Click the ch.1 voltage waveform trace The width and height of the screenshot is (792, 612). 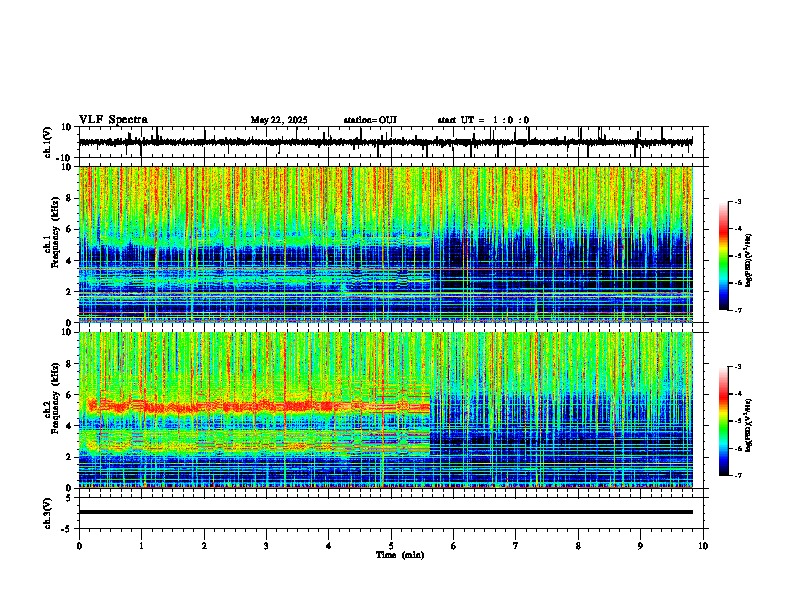385,142
